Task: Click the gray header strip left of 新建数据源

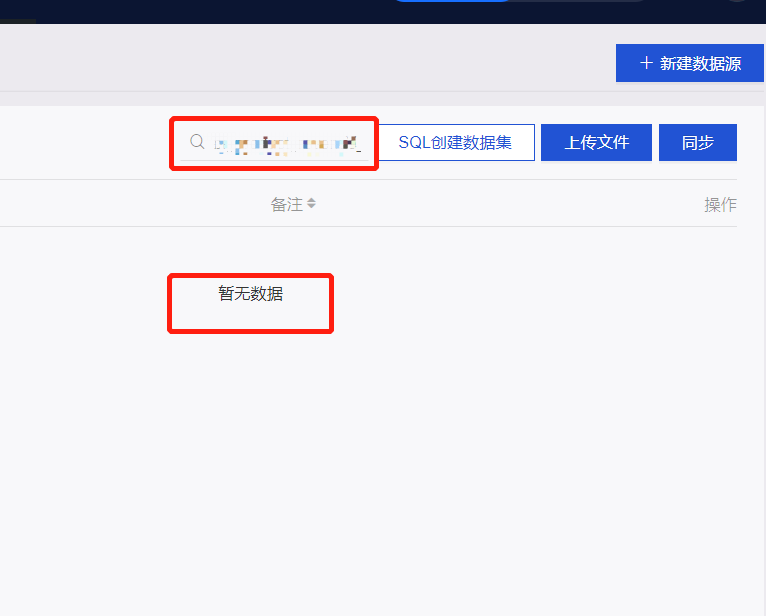Action: coord(300,60)
